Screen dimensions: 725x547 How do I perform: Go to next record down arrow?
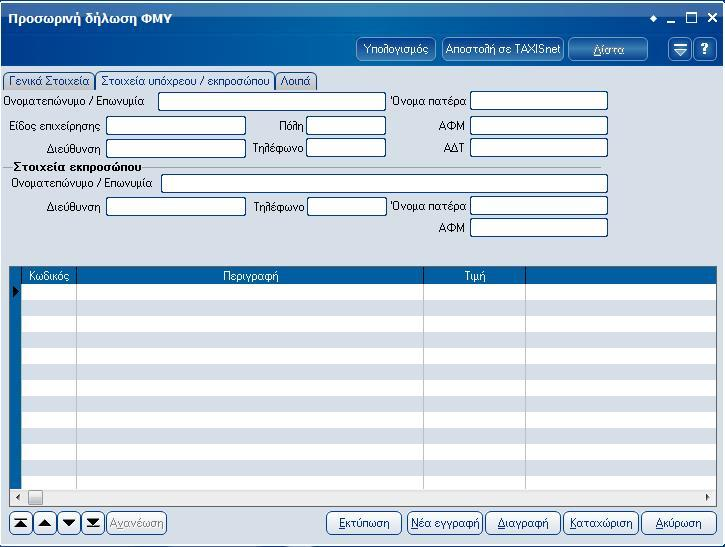[69, 523]
